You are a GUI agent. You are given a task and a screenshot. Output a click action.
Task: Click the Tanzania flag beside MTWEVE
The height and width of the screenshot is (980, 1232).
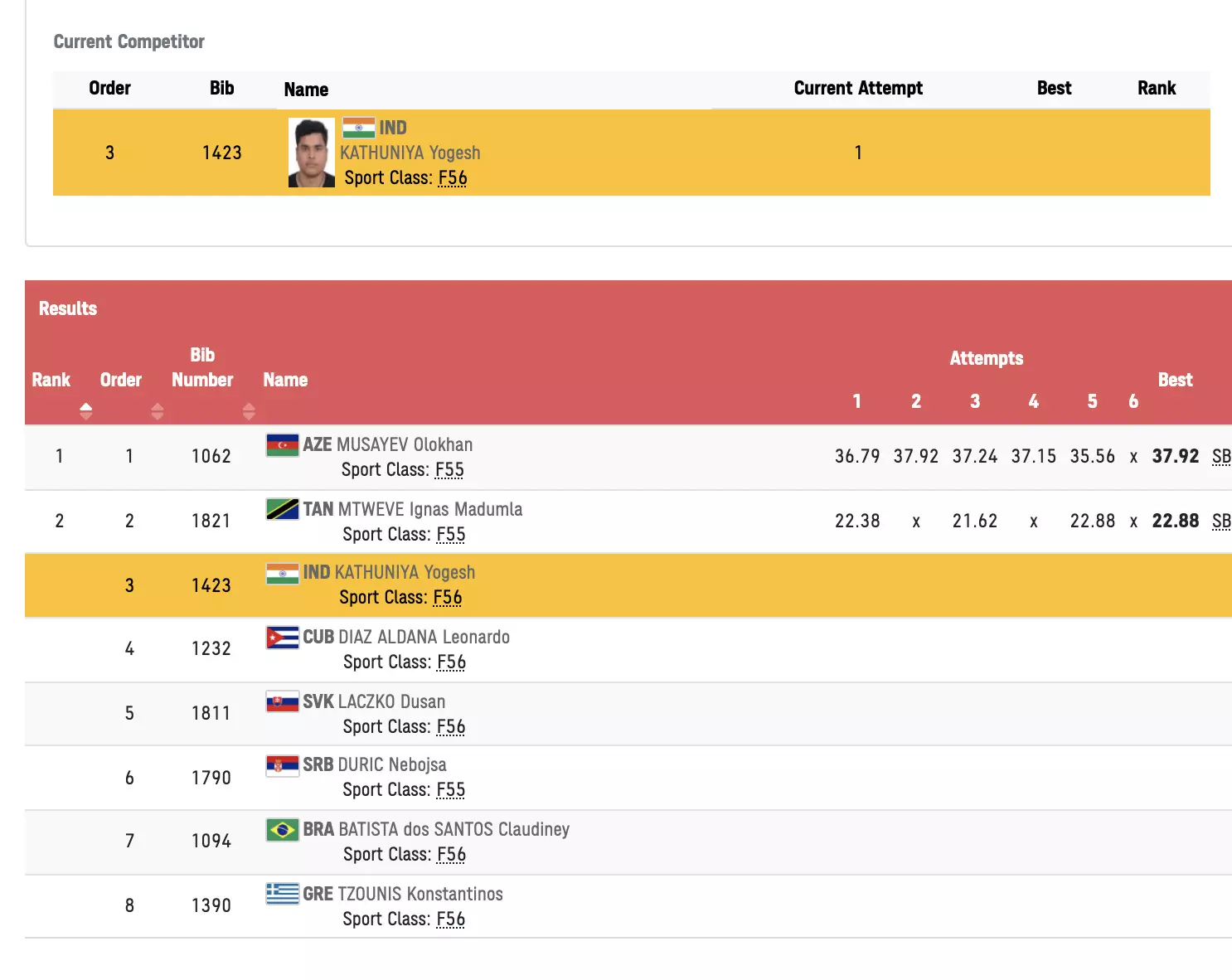tap(282, 509)
